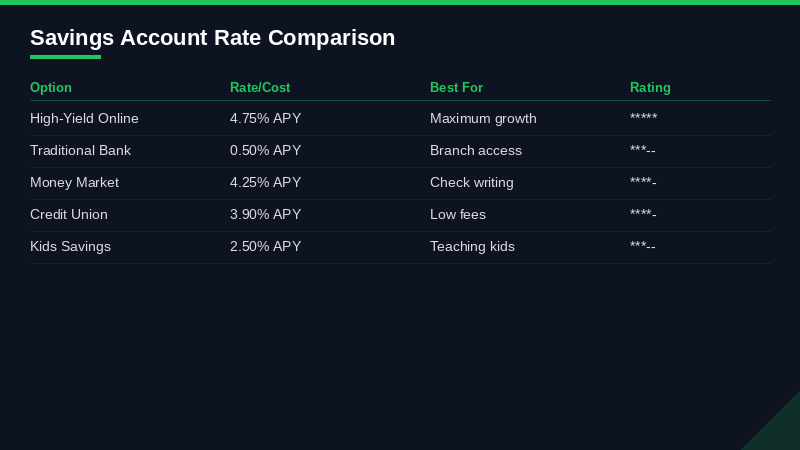This screenshot has height=450, width=800.
Task: Click the Rating column header
Action: [650, 88]
